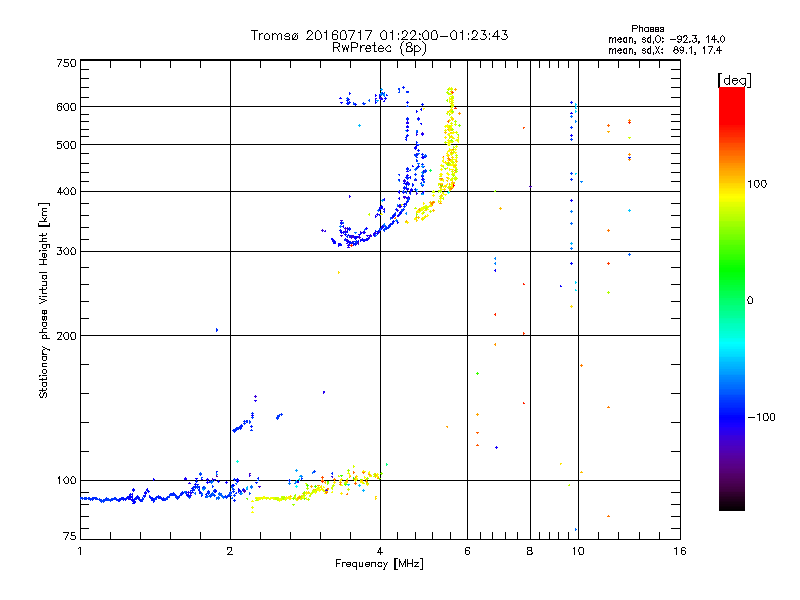Click the colorbar '0' tick label

(x=750, y=300)
